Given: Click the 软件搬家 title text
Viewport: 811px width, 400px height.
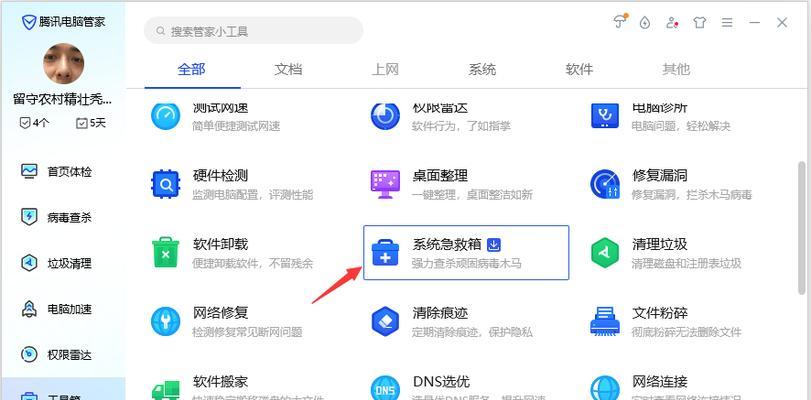Looking at the screenshot, I should (220, 382).
